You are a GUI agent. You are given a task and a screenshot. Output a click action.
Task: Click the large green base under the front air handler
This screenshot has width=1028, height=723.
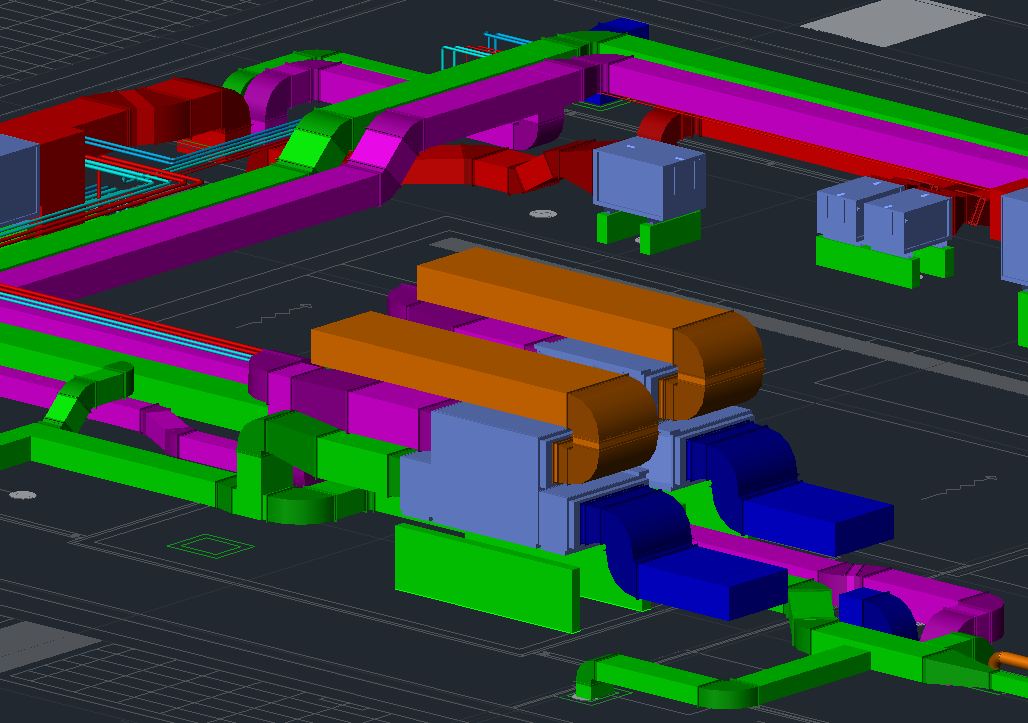coord(487,578)
